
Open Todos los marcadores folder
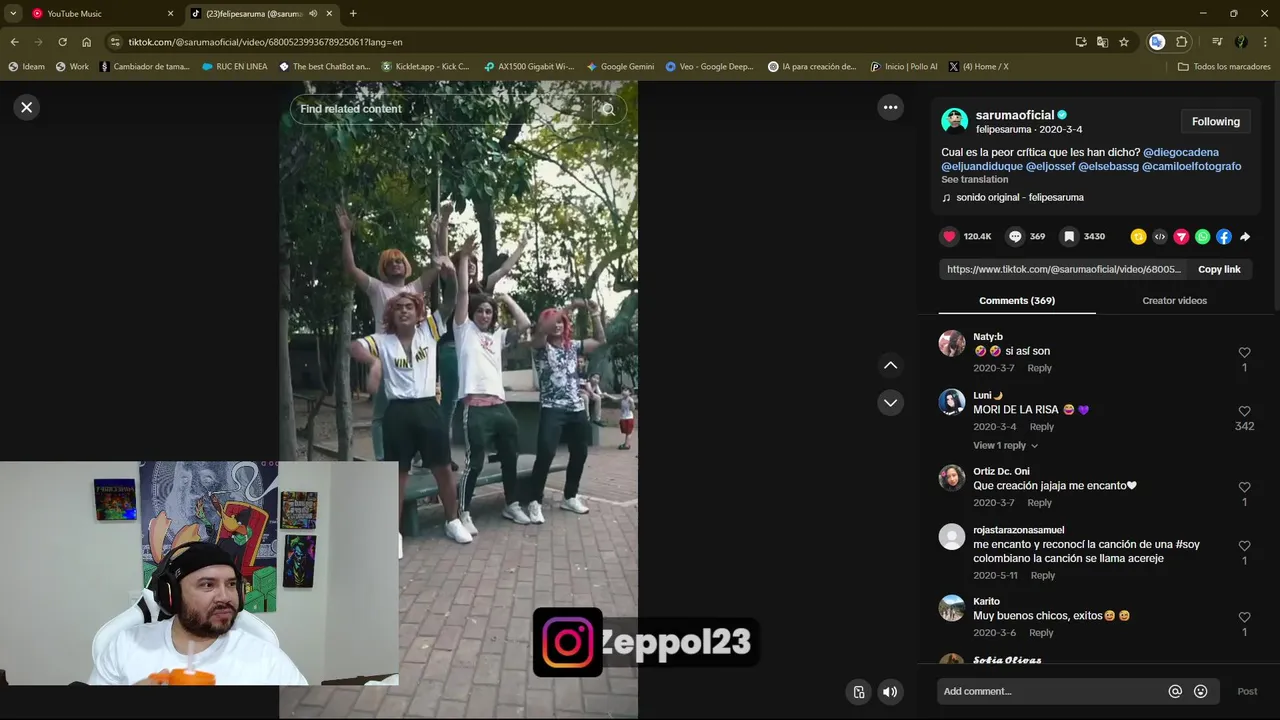1224,67
